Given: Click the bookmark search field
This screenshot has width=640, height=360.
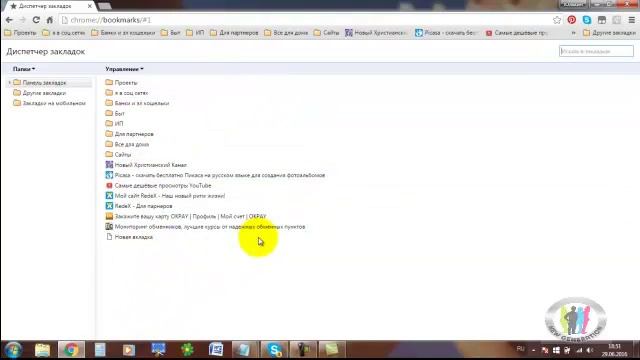Looking at the screenshot, I should coord(596,51).
